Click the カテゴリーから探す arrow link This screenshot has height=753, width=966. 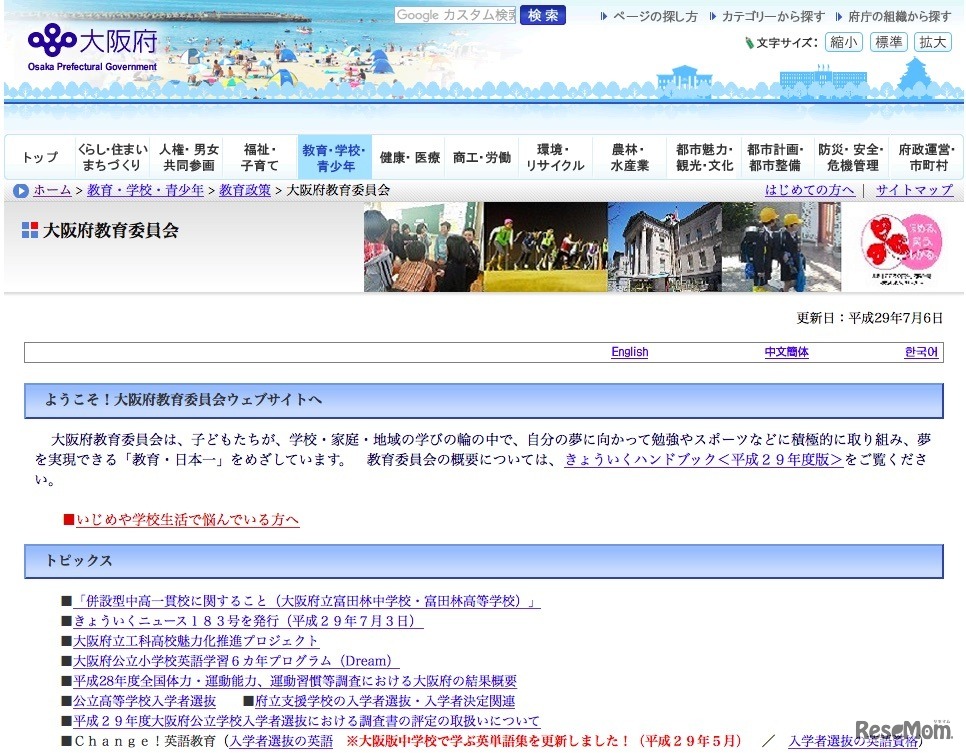pos(773,17)
